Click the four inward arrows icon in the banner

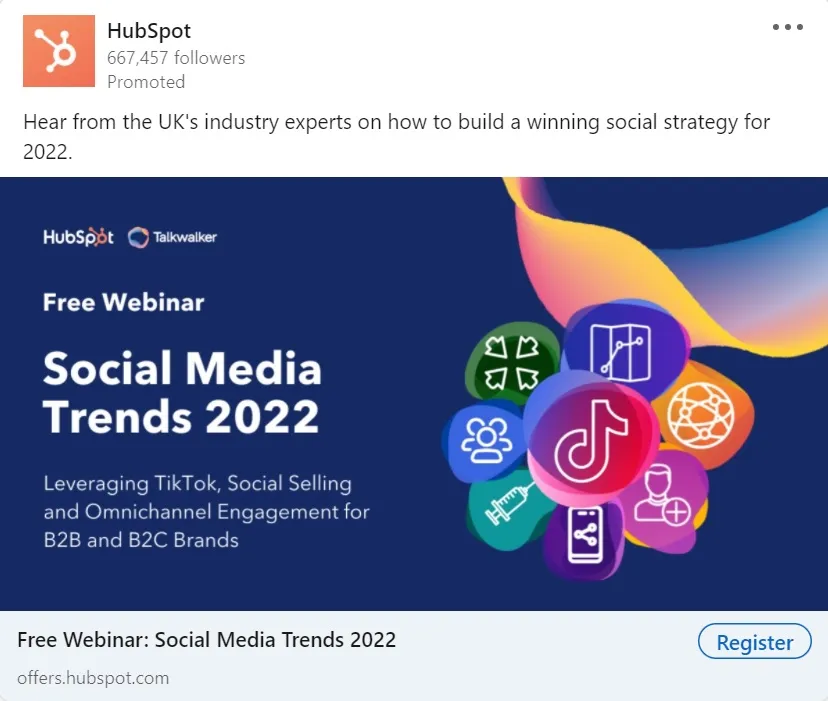[511, 362]
